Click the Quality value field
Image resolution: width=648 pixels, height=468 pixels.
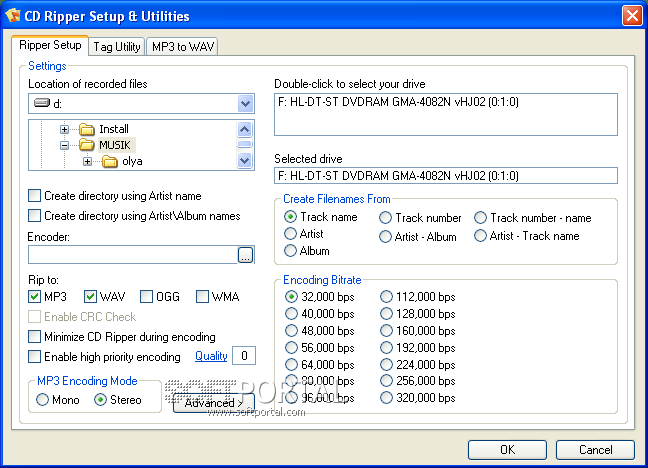click(x=244, y=356)
